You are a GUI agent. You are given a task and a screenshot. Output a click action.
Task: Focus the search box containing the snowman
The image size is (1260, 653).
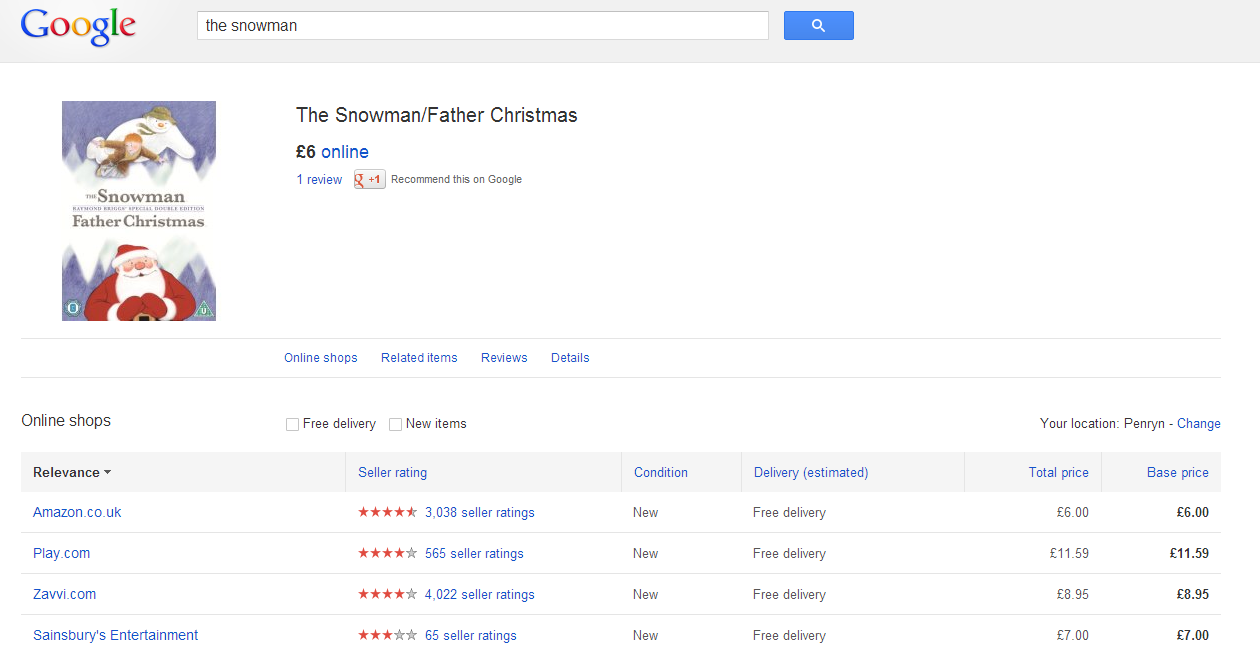click(x=483, y=26)
